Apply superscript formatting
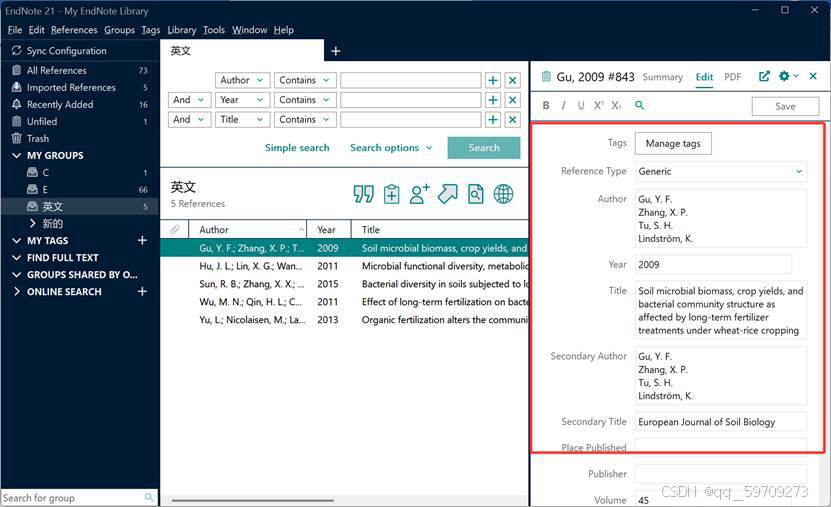The height and width of the screenshot is (507, 831). point(598,105)
